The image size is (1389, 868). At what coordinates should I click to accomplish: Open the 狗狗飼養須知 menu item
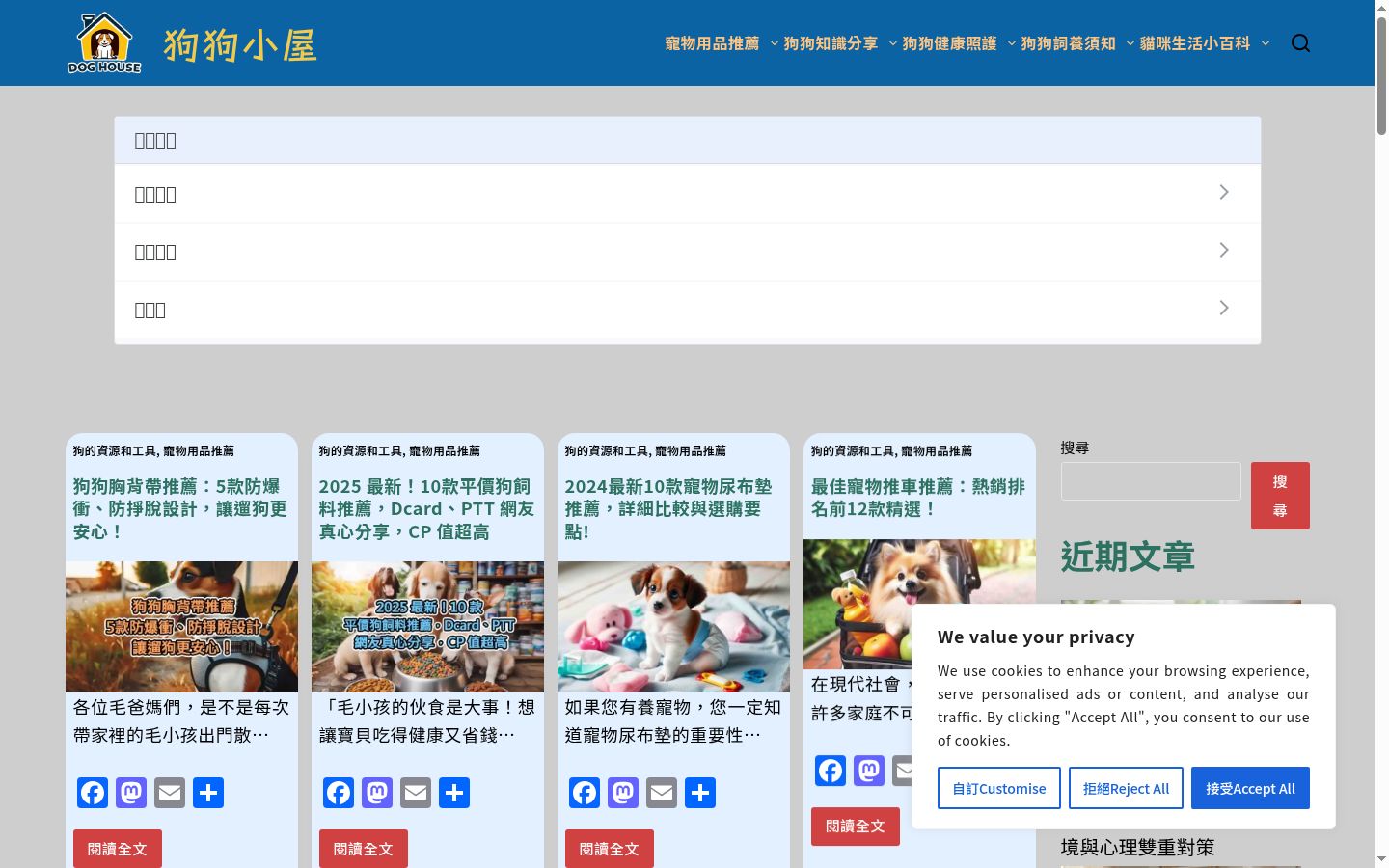click(x=1068, y=43)
